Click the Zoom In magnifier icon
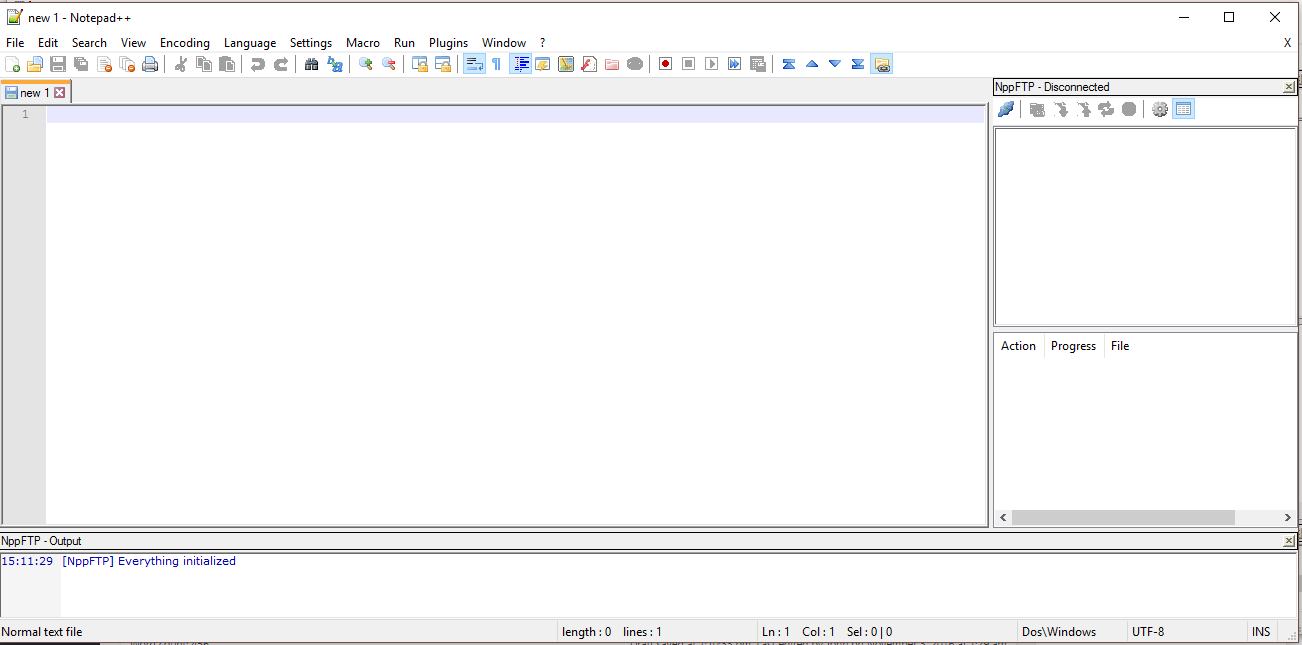Viewport: 1302px width, 645px height. coord(366,64)
